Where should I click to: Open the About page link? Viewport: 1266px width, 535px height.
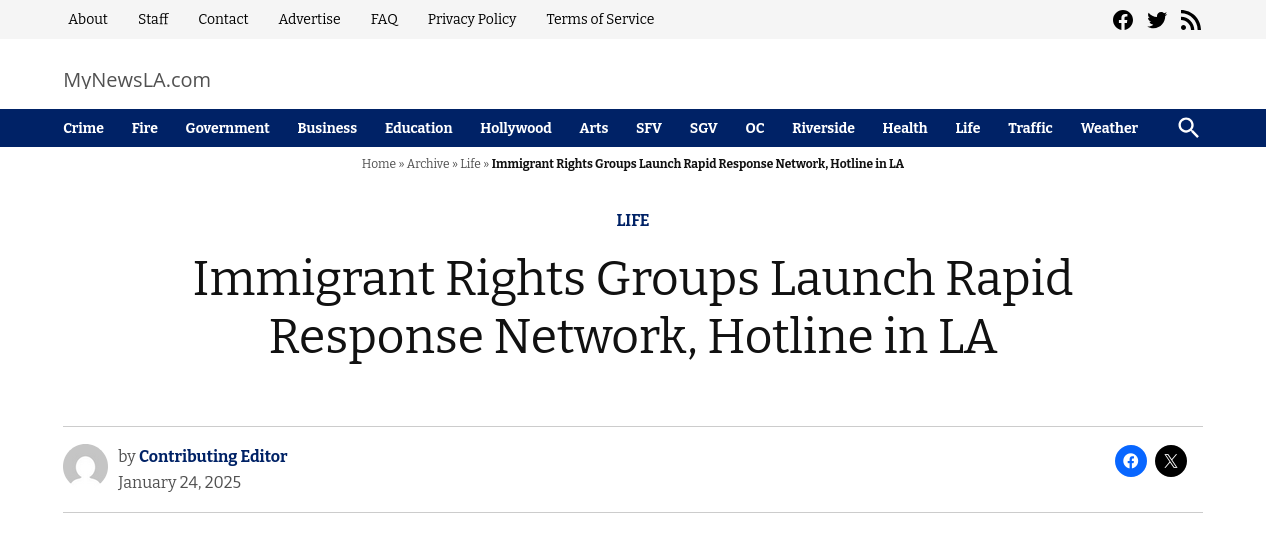88,19
